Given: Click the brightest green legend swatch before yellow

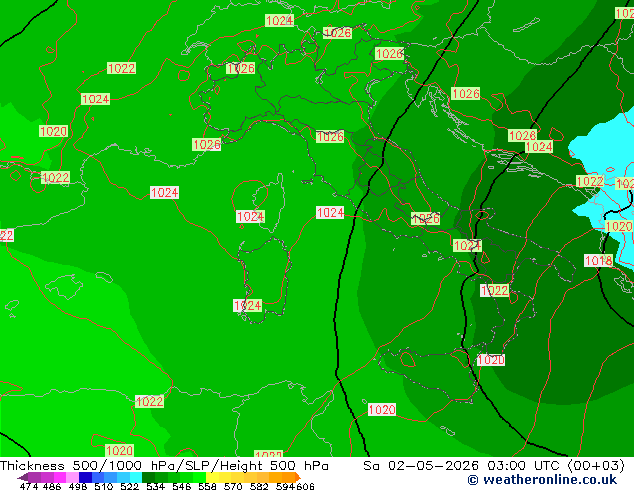Looking at the screenshot, I should [x=200, y=477].
